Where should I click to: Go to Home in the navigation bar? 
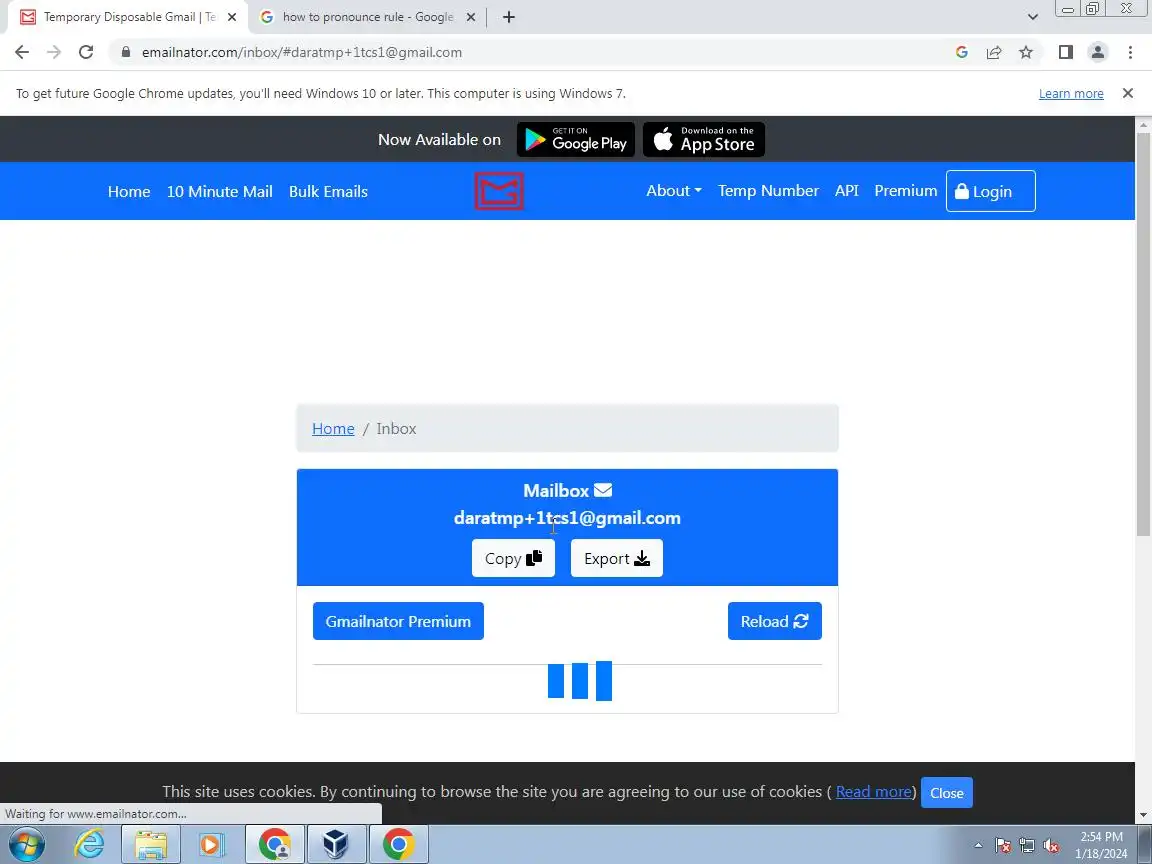tap(129, 191)
